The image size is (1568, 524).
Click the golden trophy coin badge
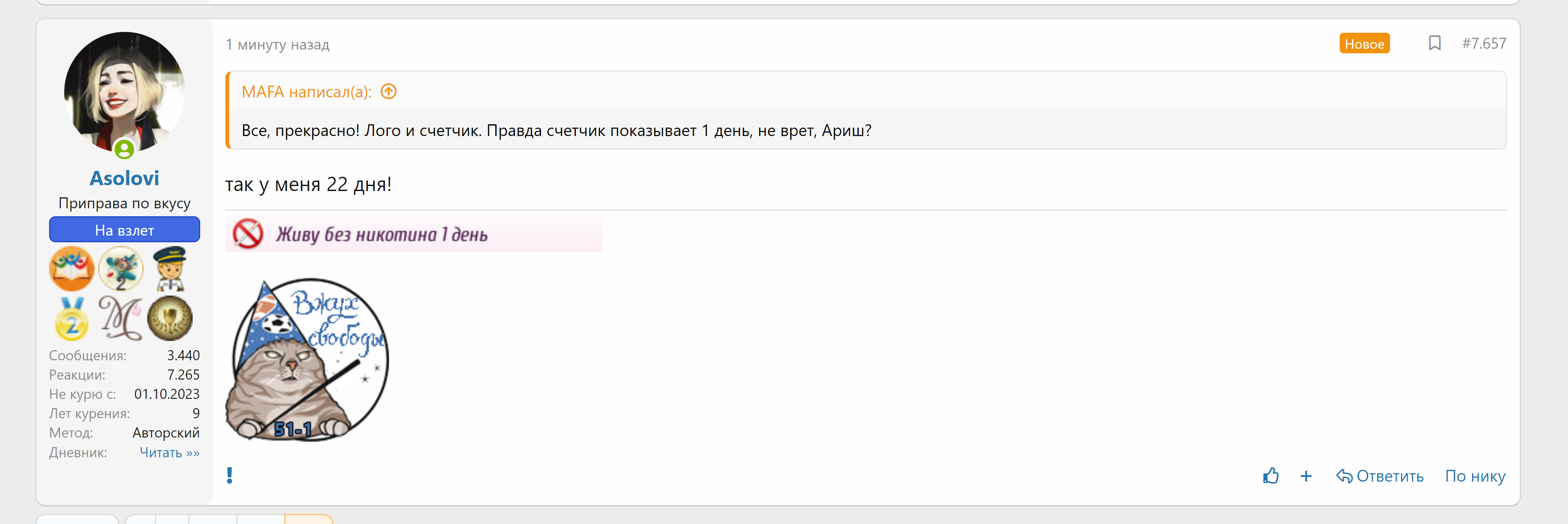pos(170,318)
